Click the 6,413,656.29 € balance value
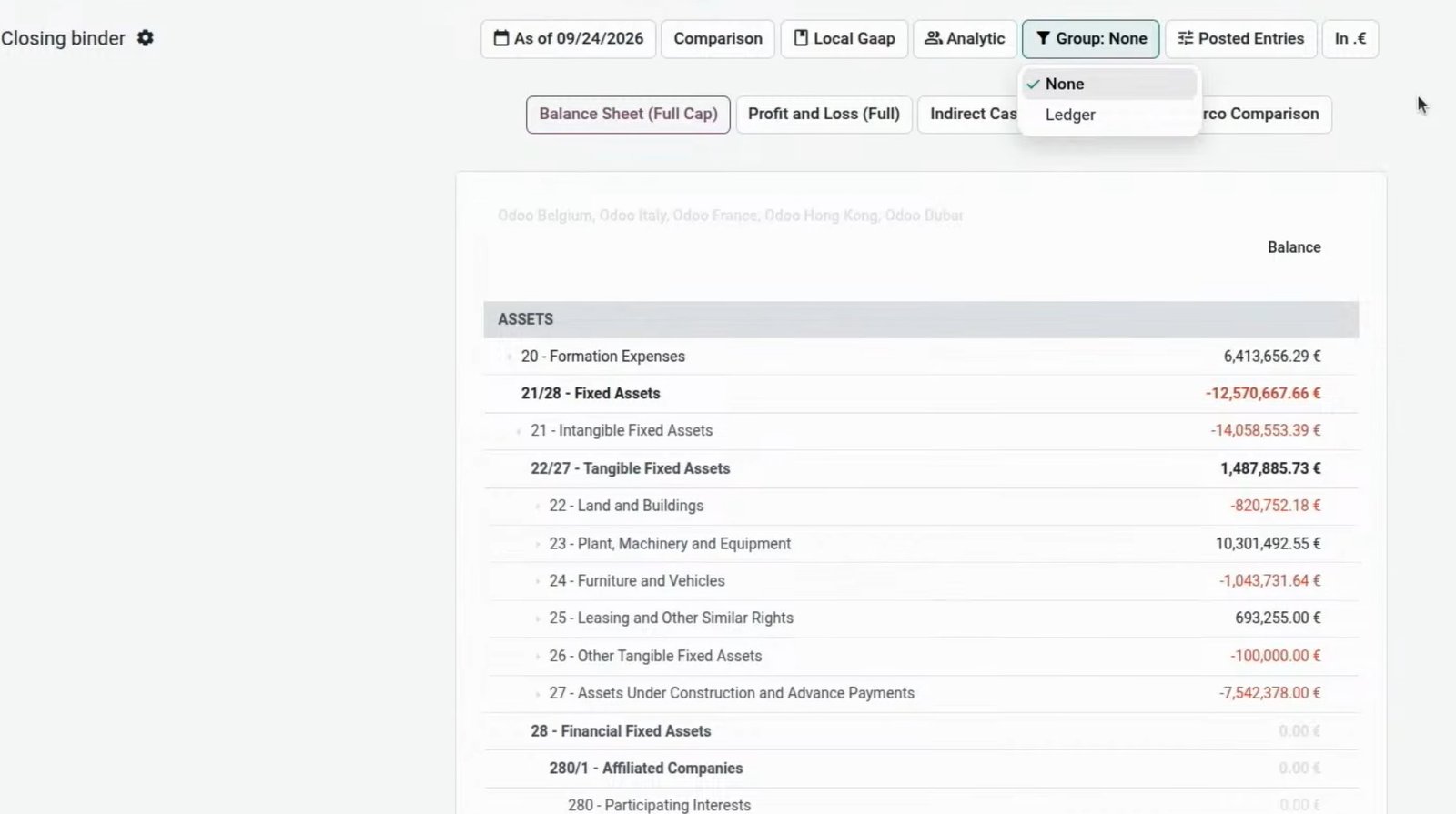Image resolution: width=1456 pixels, height=814 pixels. point(1272,357)
